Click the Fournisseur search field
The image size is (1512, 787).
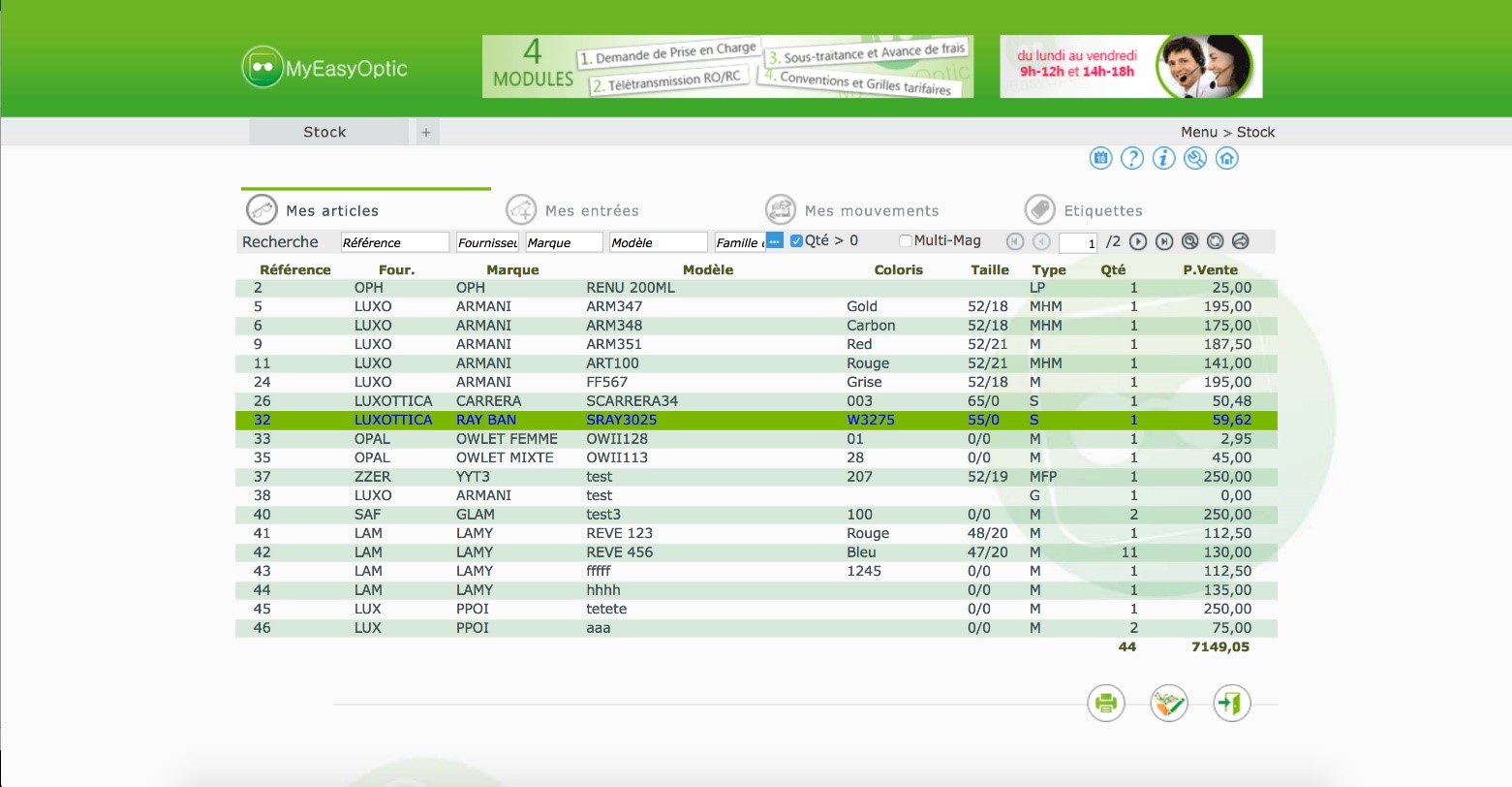(x=487, y=242)
